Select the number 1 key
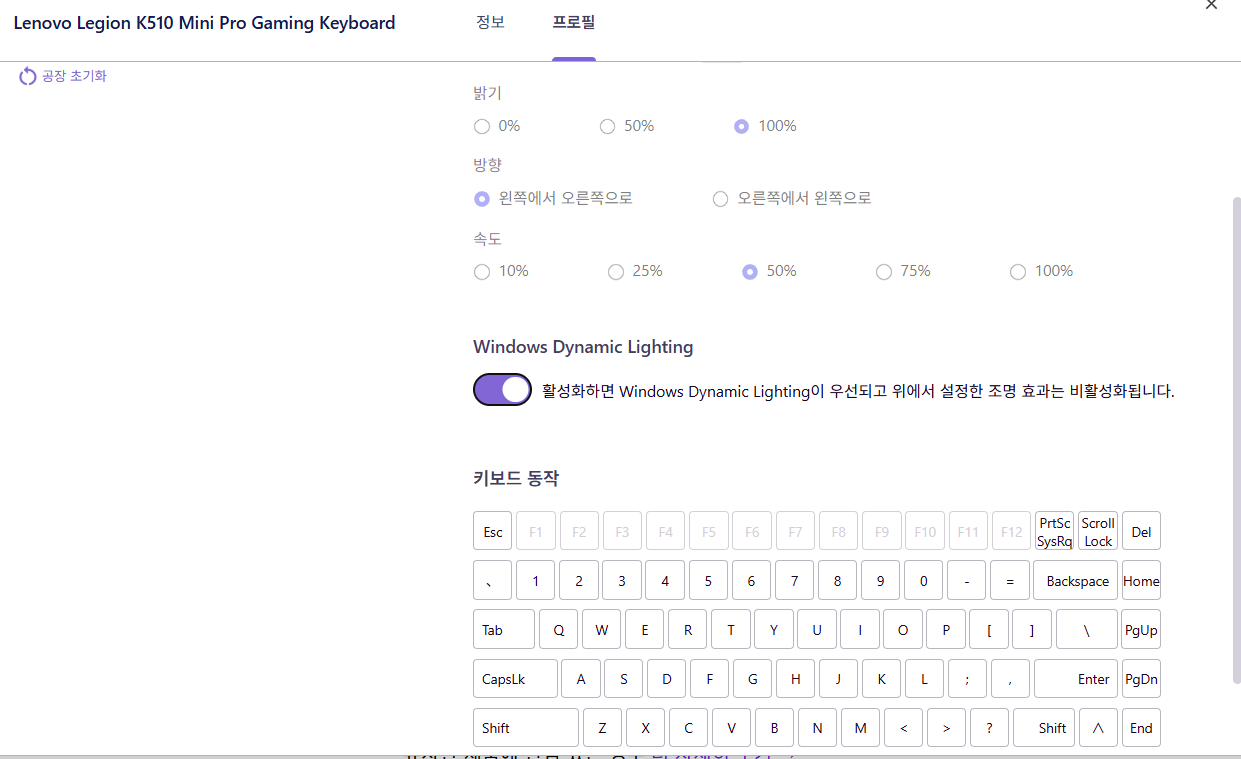The width and height of the screenshot is (1241, 759). [x=536, y=580]
